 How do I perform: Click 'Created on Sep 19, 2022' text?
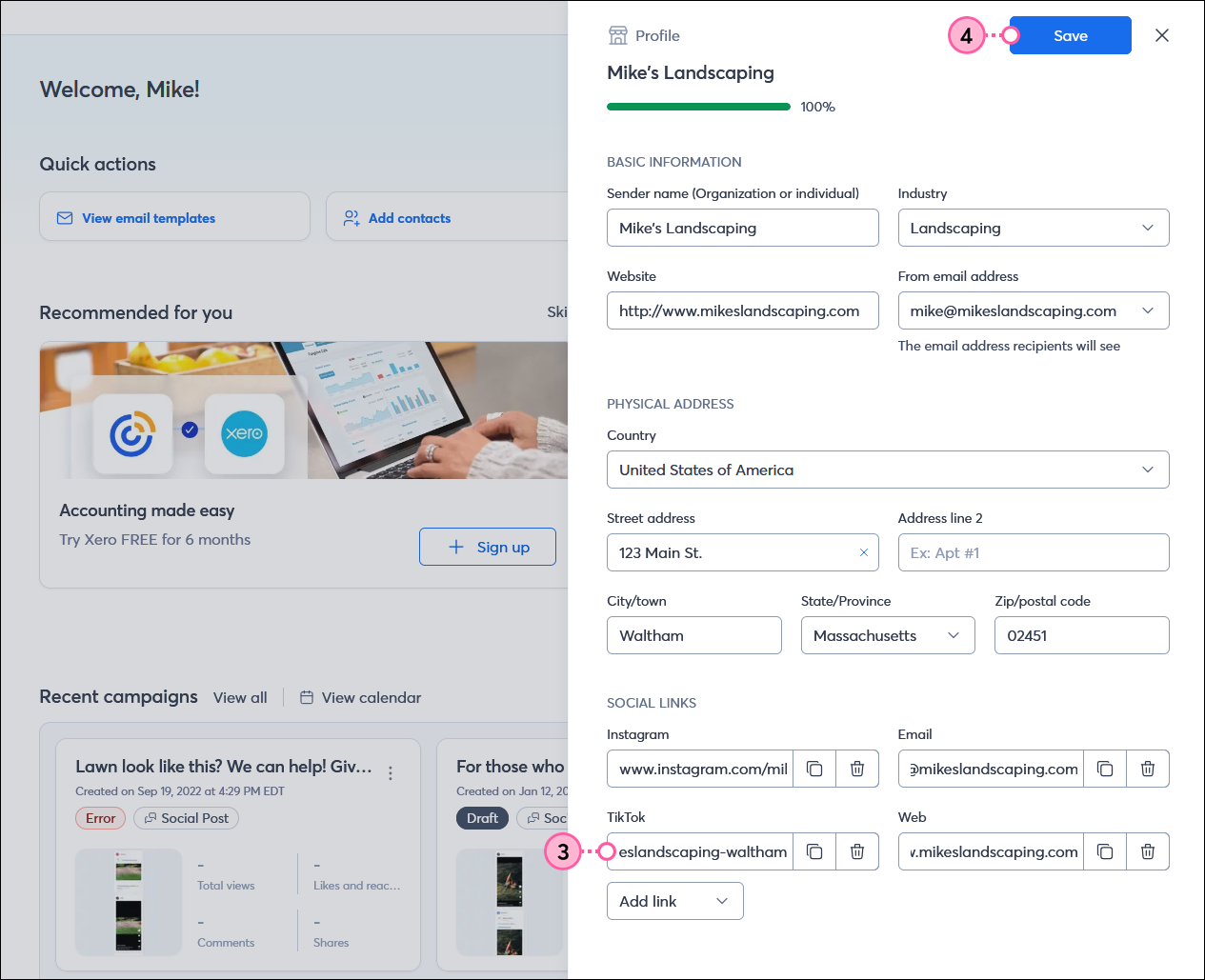pyautogui.click(x=180, y=791)
